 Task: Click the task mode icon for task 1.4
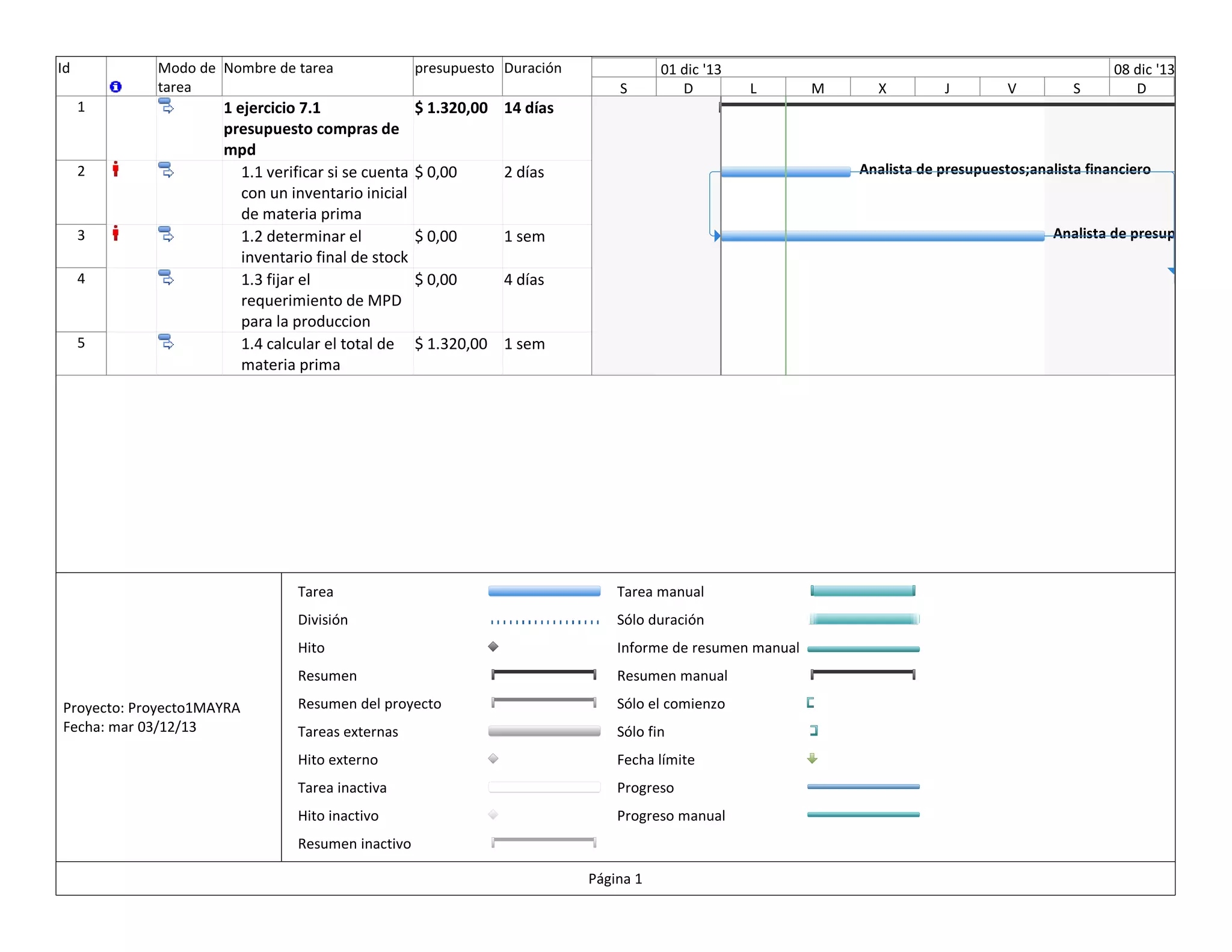click(x=166, y=342)
